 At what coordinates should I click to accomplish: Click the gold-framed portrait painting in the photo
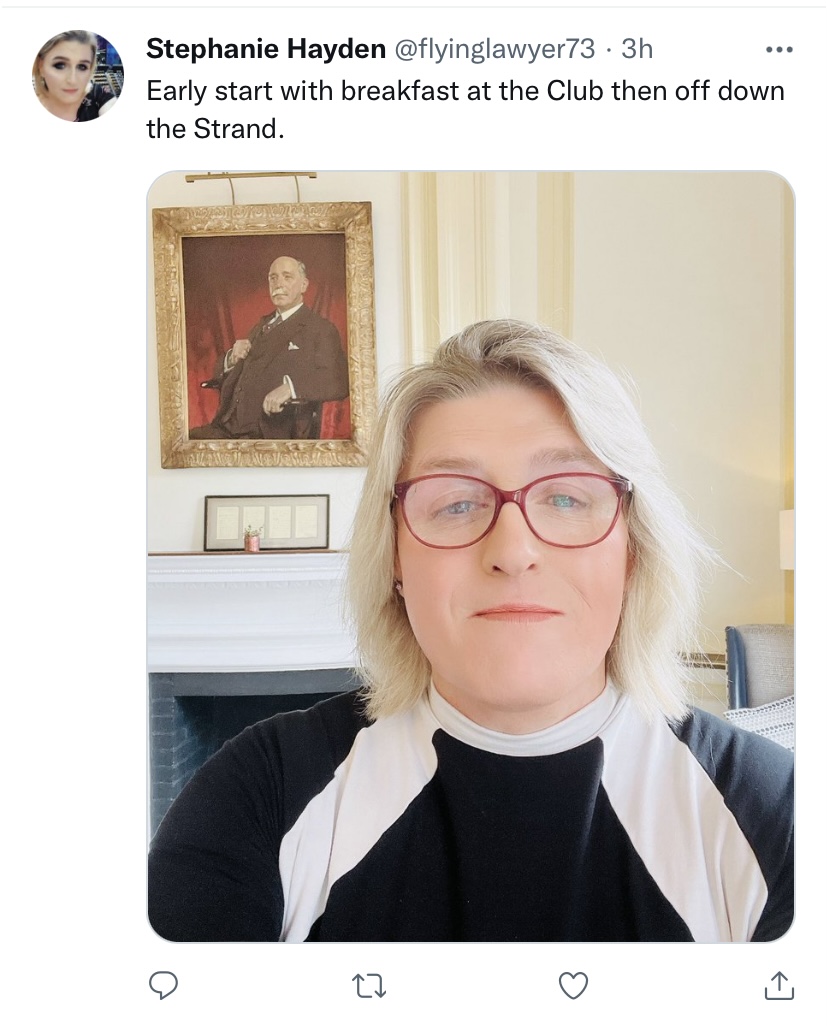tap(265, 335)
